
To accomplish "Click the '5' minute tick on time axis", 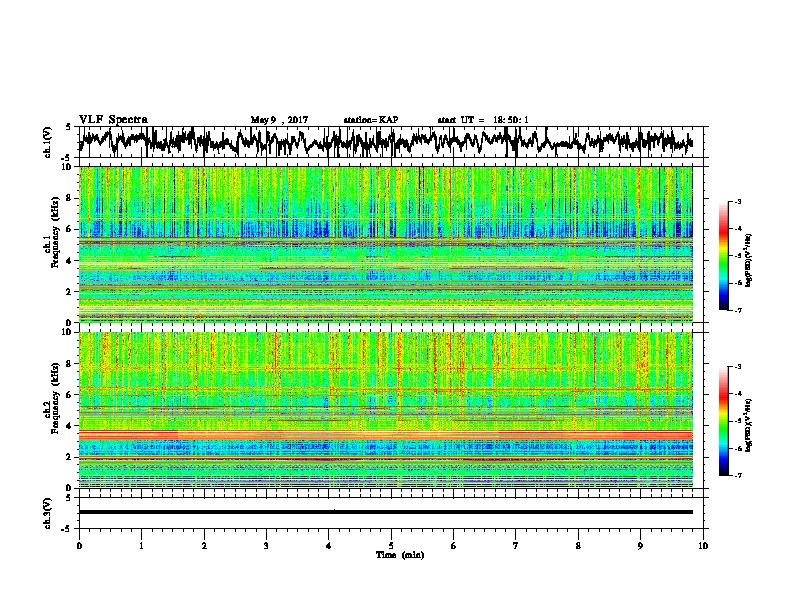I will (391, 546).
